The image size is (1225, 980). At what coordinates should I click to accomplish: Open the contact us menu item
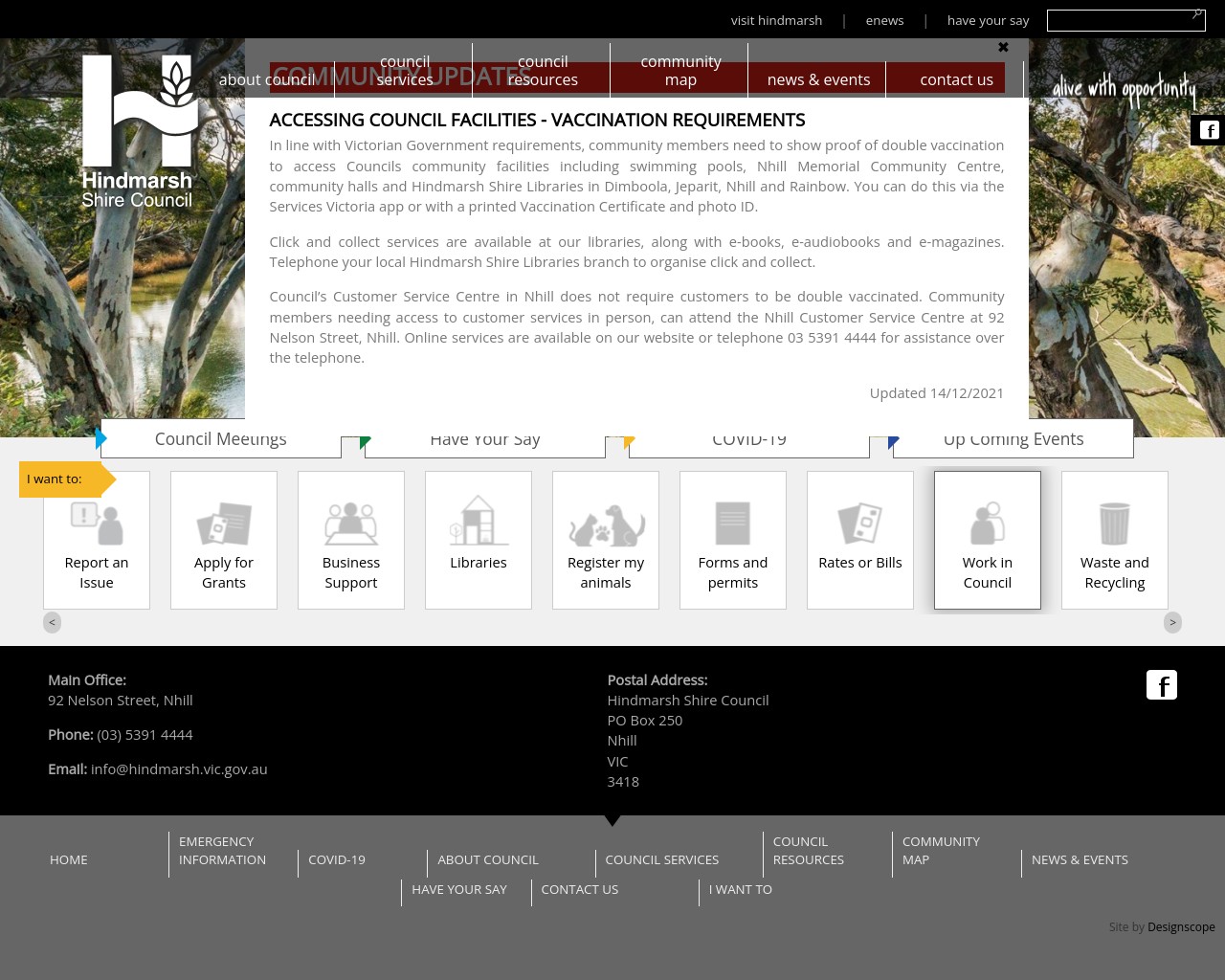956,79
